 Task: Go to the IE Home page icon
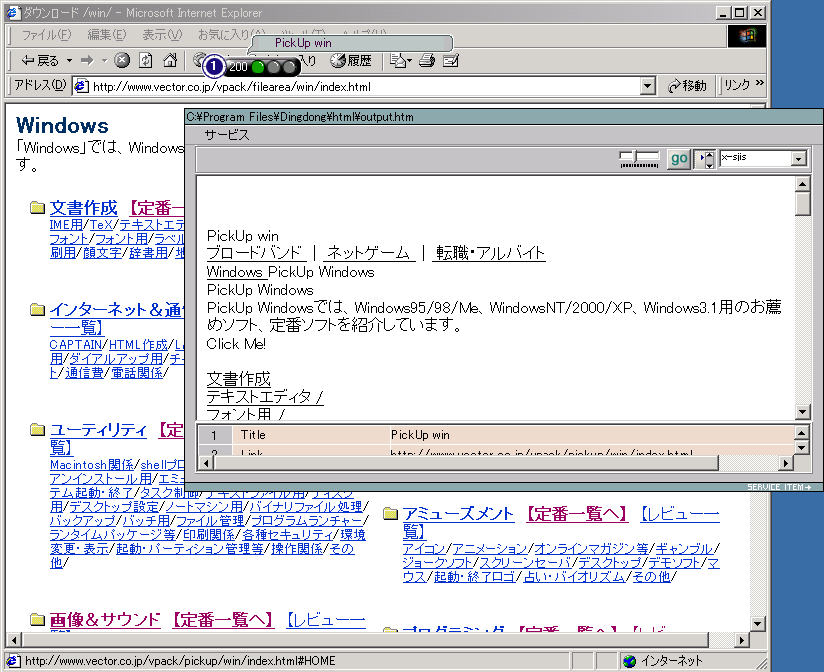pos(170,60)
